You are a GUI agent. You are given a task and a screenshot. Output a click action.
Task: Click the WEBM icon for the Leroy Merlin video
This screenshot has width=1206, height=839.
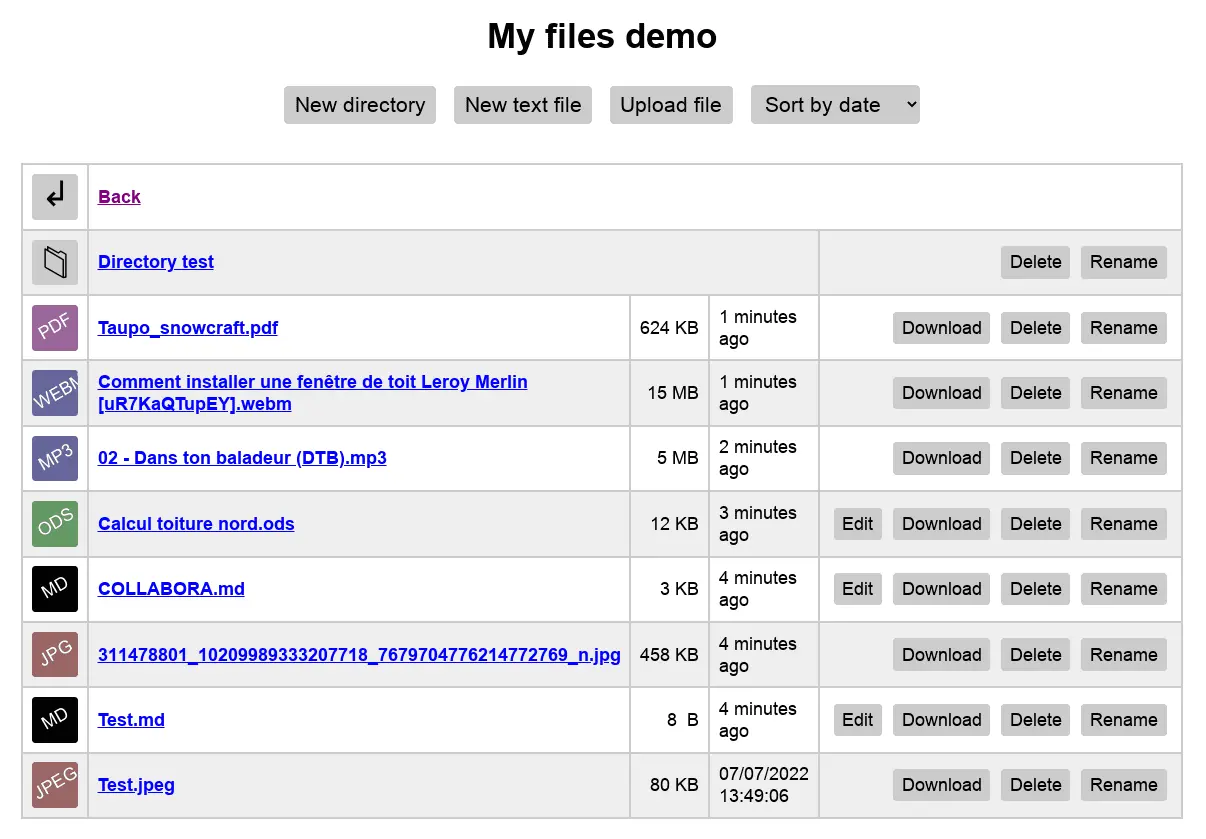(55, 392)
